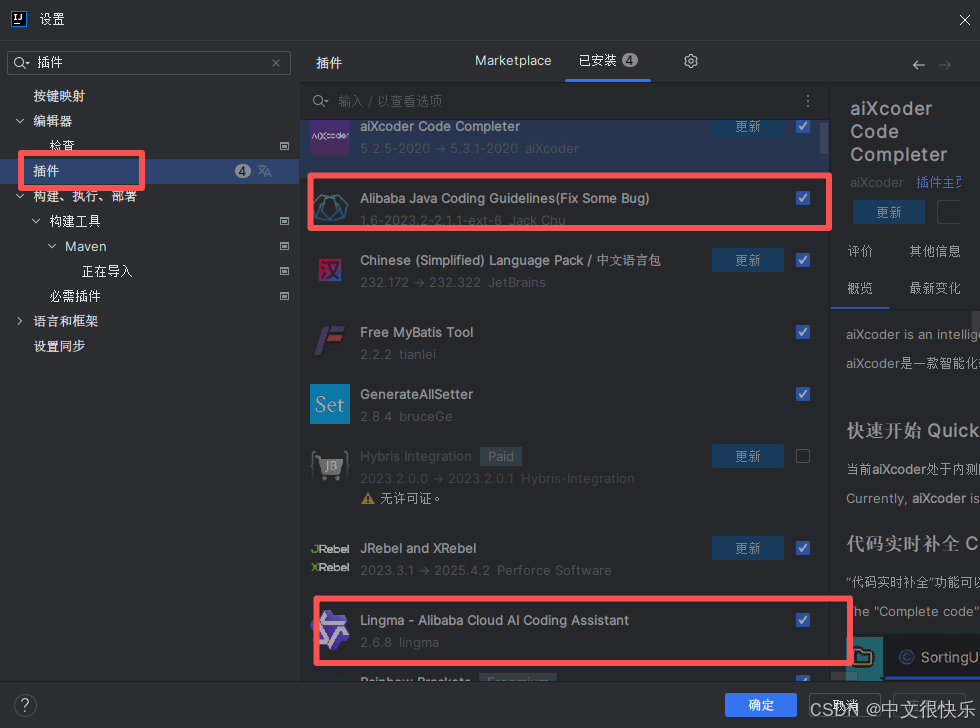Click the GenerateAllSetter Set icon
980x728 pixels.
pos(330,404)
